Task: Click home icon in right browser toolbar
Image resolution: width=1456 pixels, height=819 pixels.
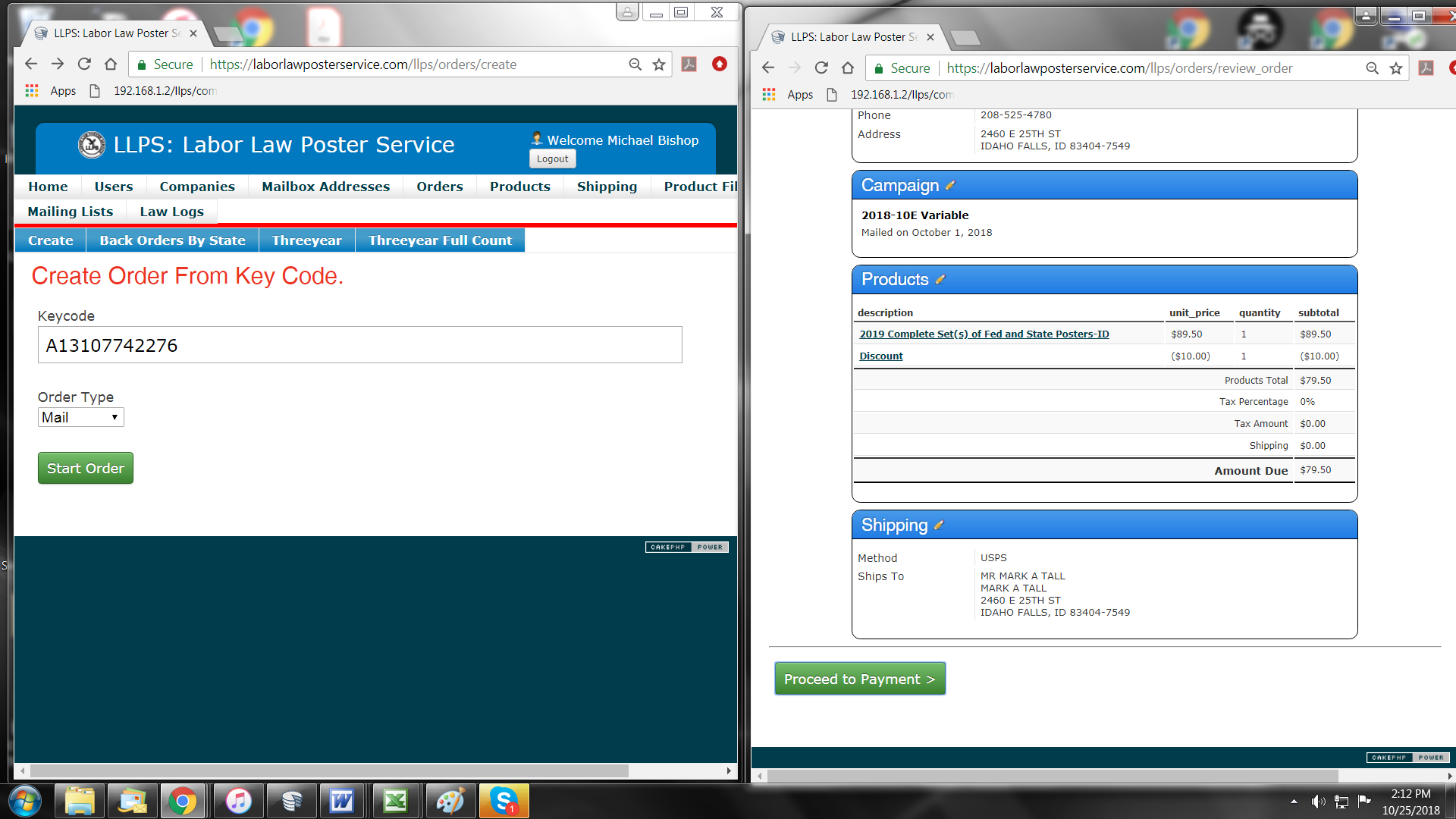Action: pyautogui.click(x=848, y=68)
